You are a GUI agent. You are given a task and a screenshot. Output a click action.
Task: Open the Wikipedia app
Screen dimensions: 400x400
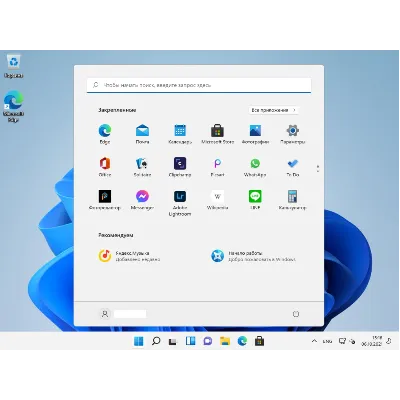click(217, 200)
